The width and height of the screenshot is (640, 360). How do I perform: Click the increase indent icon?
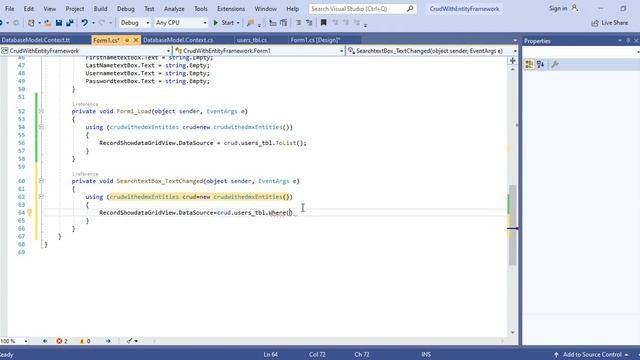click(309, 23)
